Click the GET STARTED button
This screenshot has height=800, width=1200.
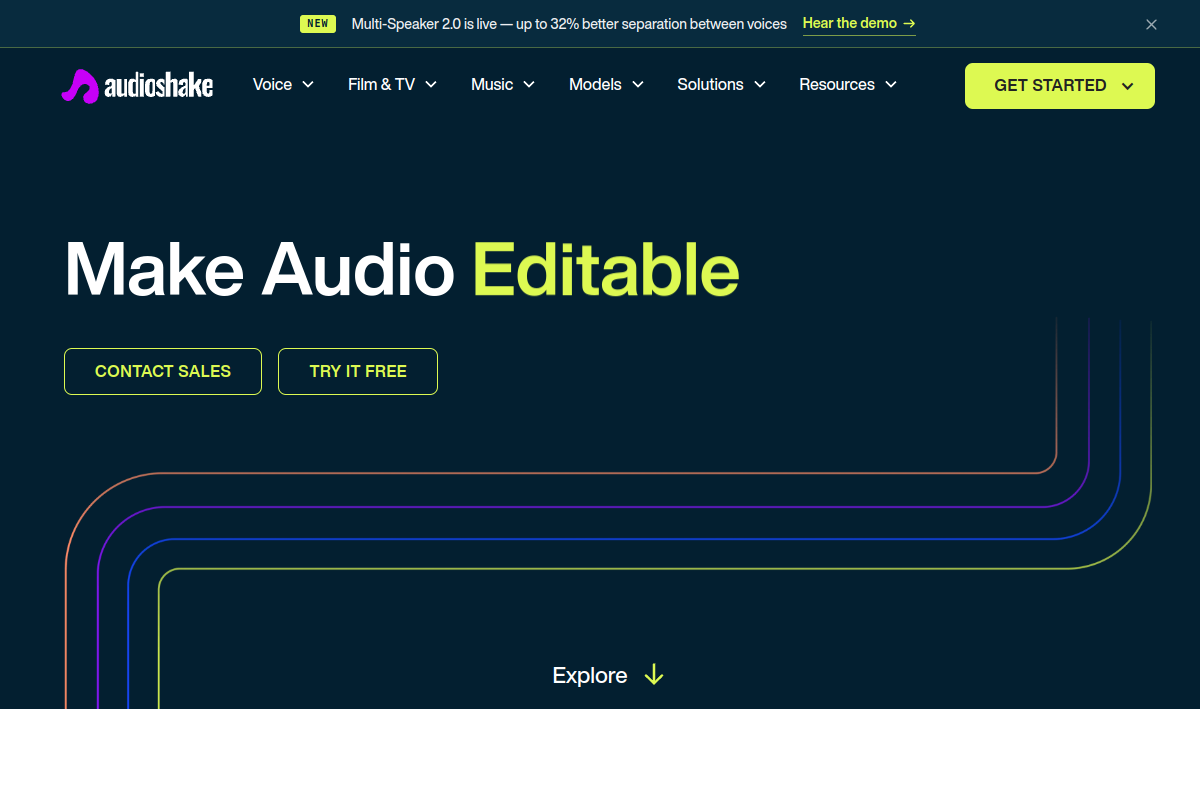coord(1060,86)
